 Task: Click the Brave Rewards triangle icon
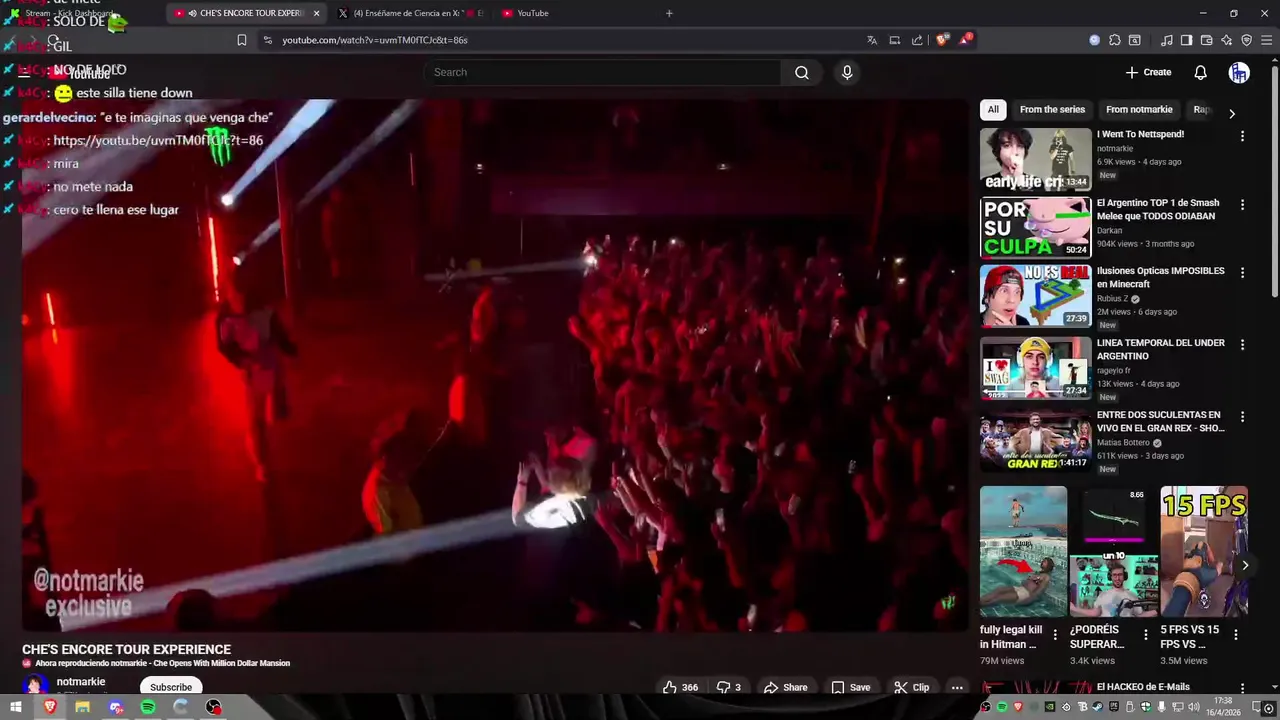click(x=964, y=40)
